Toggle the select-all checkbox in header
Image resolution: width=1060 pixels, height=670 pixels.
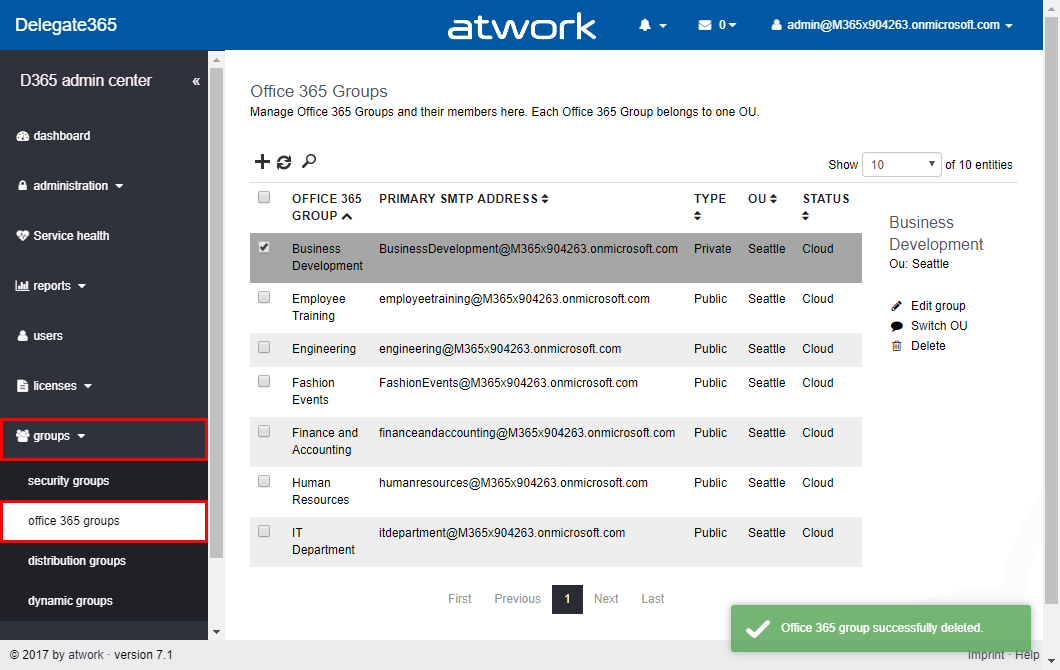click(x=264, y=197)
